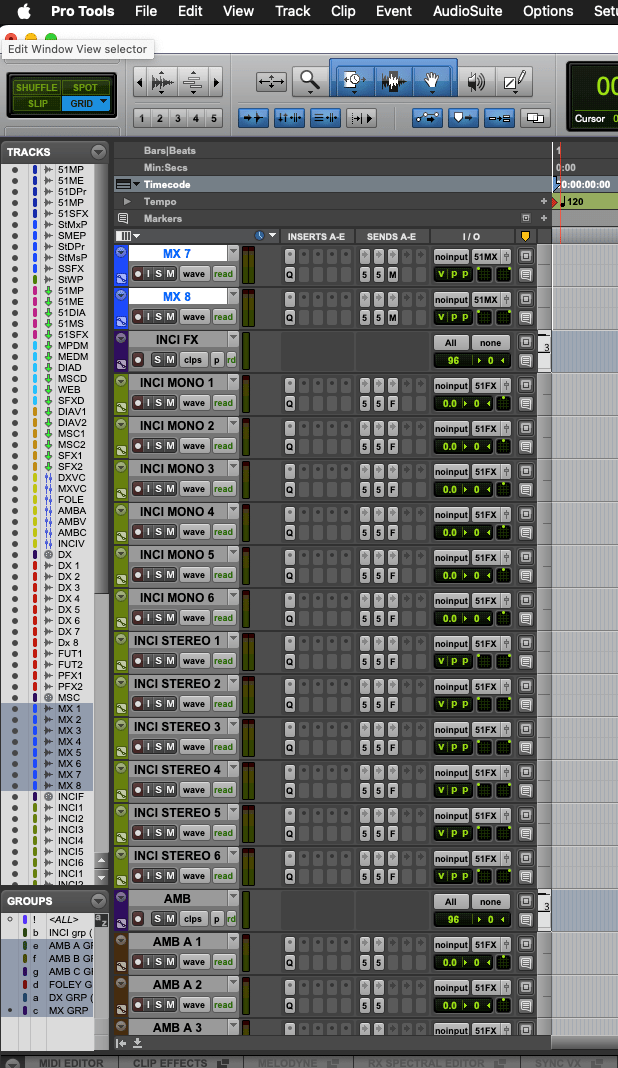This screenshot has height=1068, width=618.
Task: Click the MIDI zoom icon
Action: coord(194,83)
